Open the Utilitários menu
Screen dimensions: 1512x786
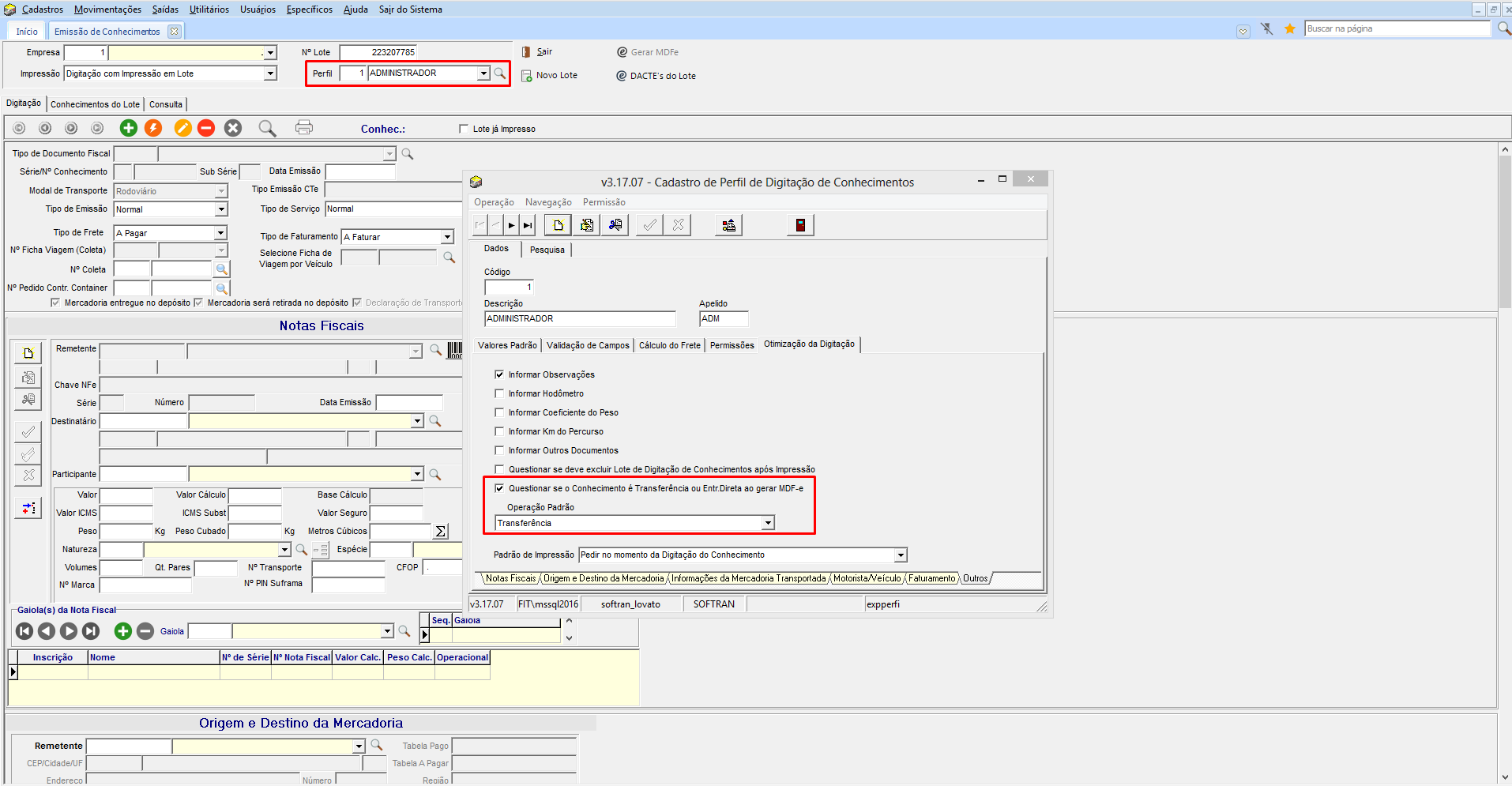click(x=209, y=9)
